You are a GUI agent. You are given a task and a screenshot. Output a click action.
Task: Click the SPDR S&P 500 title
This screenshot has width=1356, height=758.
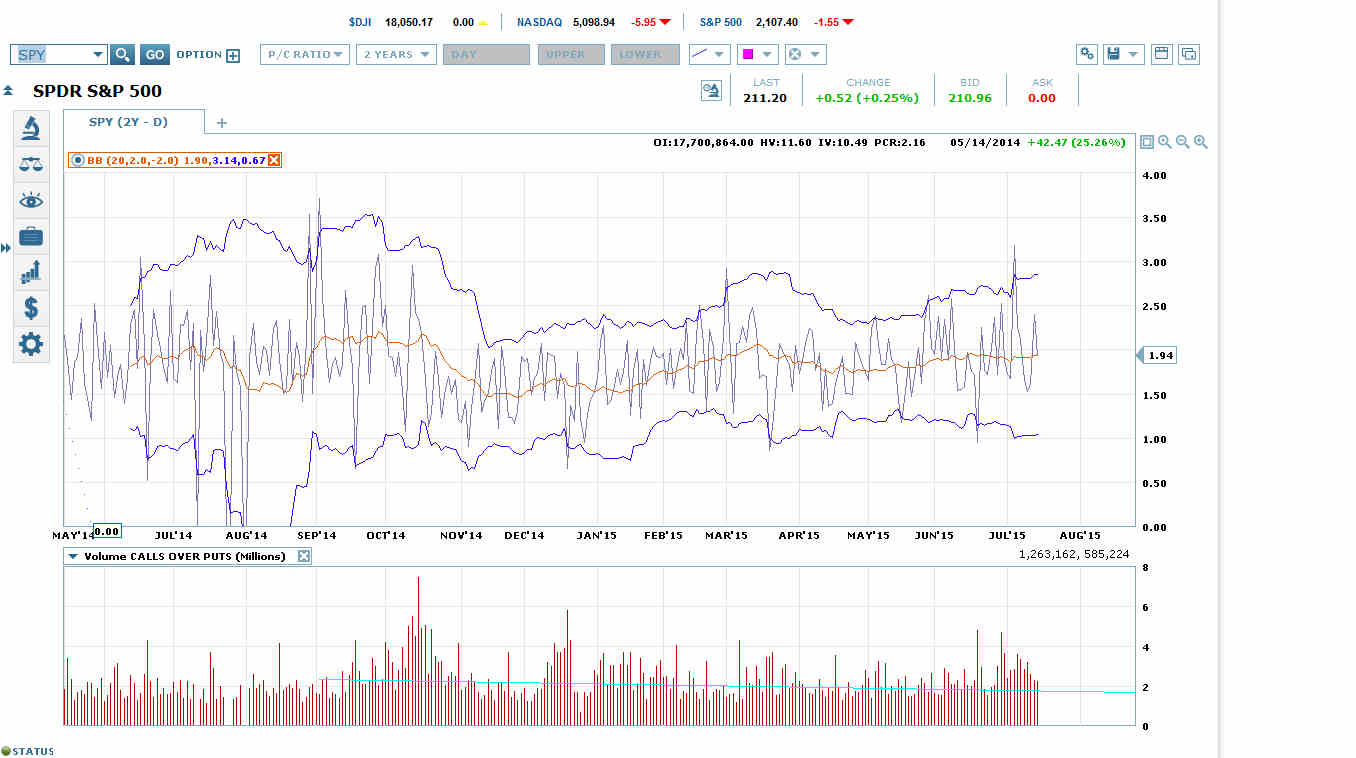click(97, 91)
